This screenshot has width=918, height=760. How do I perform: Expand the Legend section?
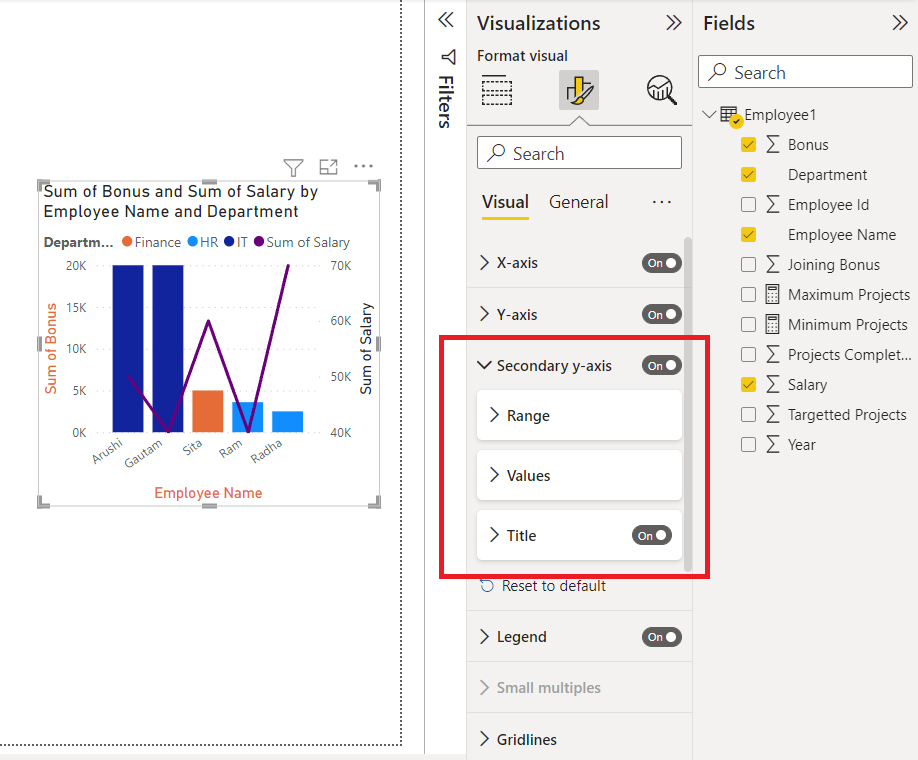coord(484,636)
